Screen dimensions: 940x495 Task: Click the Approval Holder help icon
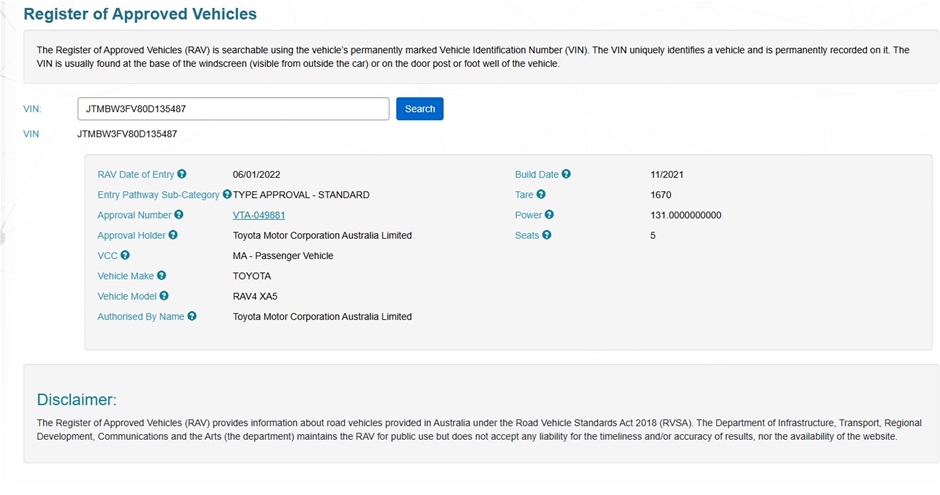coord(173,235)
